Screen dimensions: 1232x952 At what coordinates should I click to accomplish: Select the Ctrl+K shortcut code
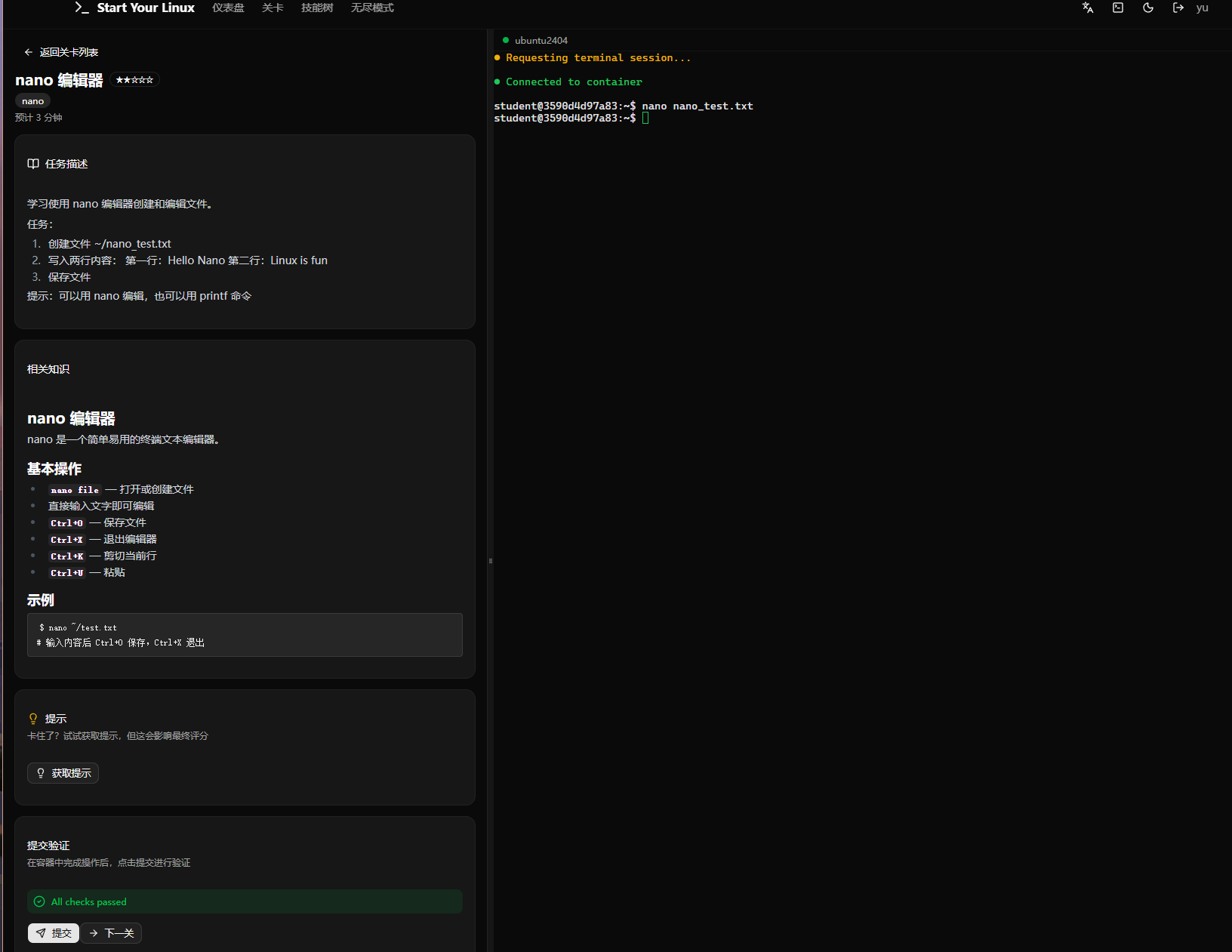67,556
